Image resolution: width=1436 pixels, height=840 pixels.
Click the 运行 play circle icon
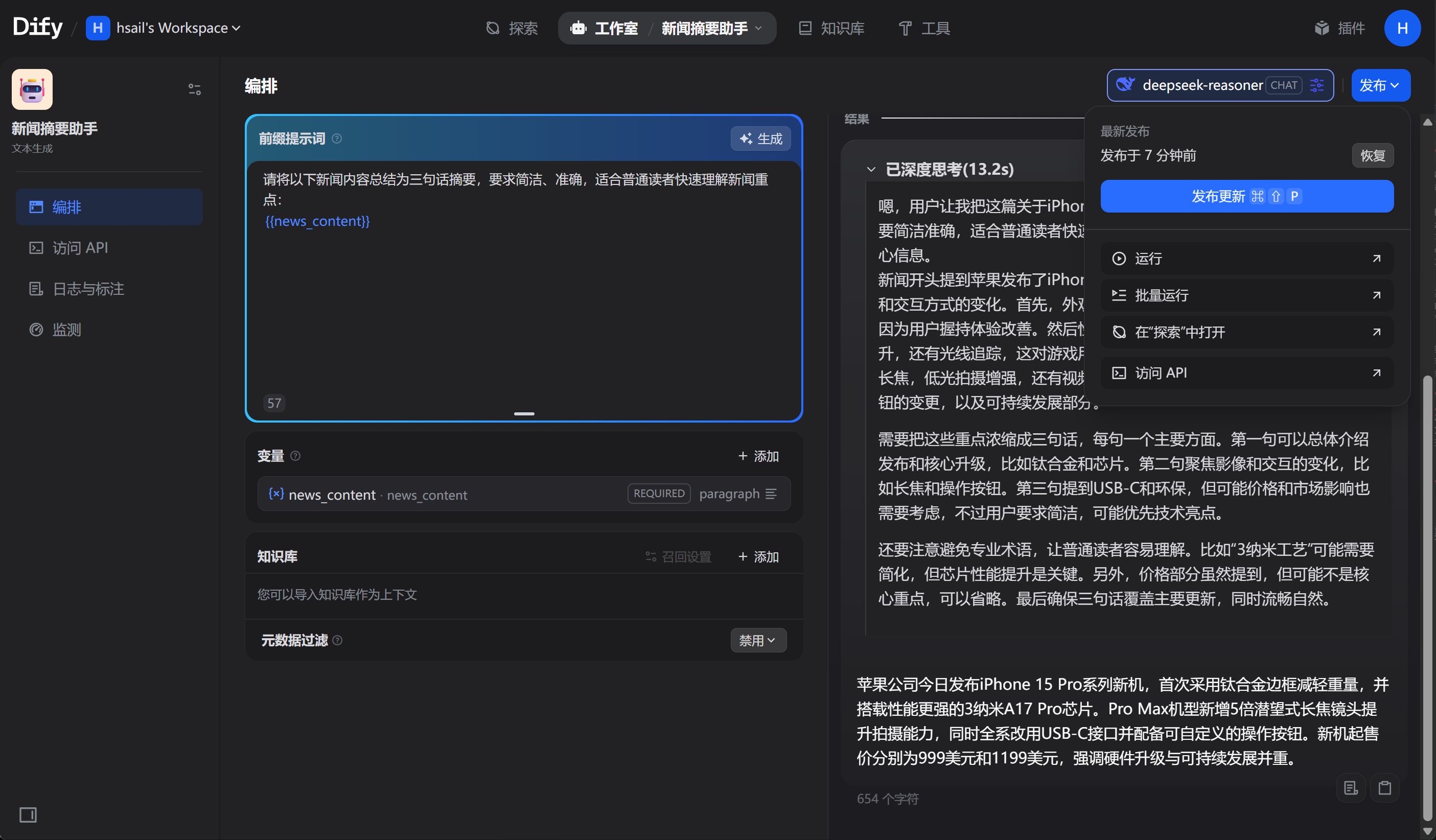point(1119,259)
